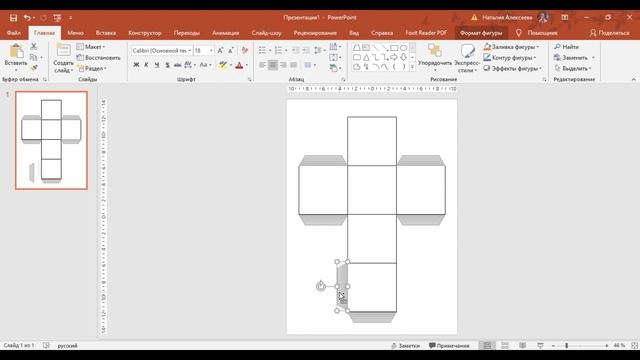Screen dimensions: 640x360
Task: Collapse the ribbon with the arrow
Action: tap(633, 79)
